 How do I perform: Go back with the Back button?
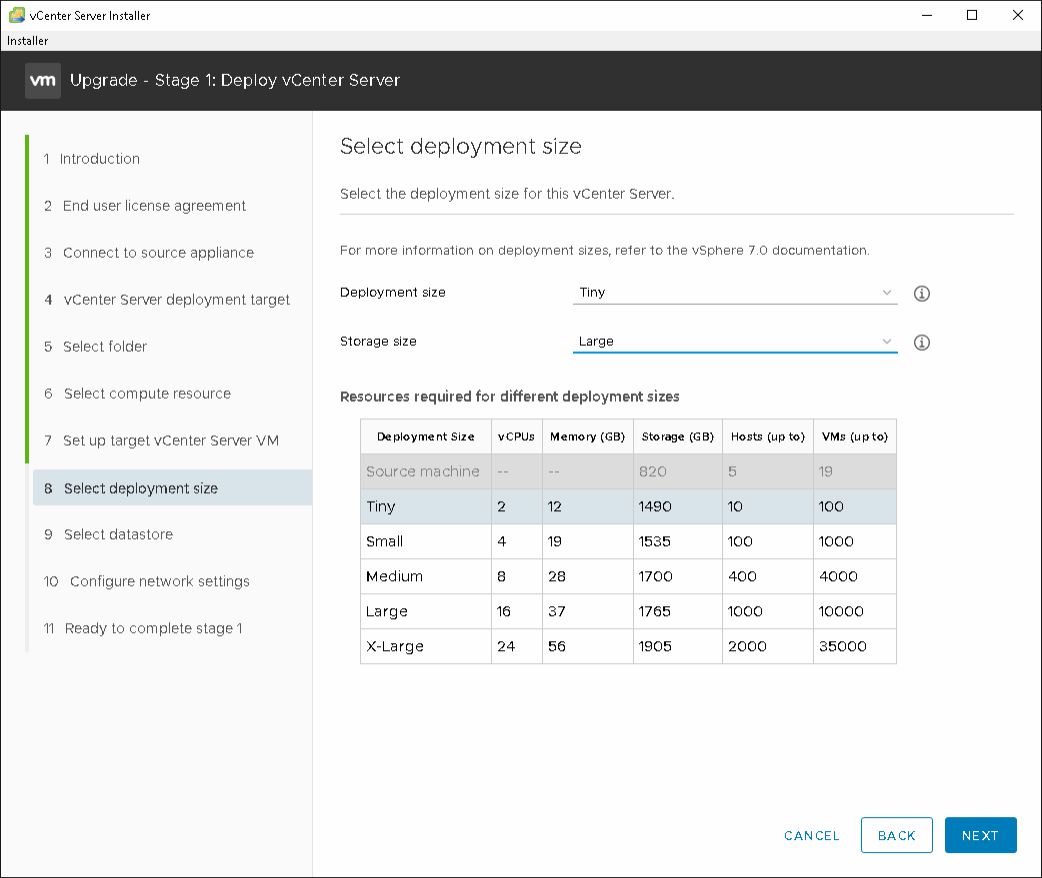tap(896, 835)
